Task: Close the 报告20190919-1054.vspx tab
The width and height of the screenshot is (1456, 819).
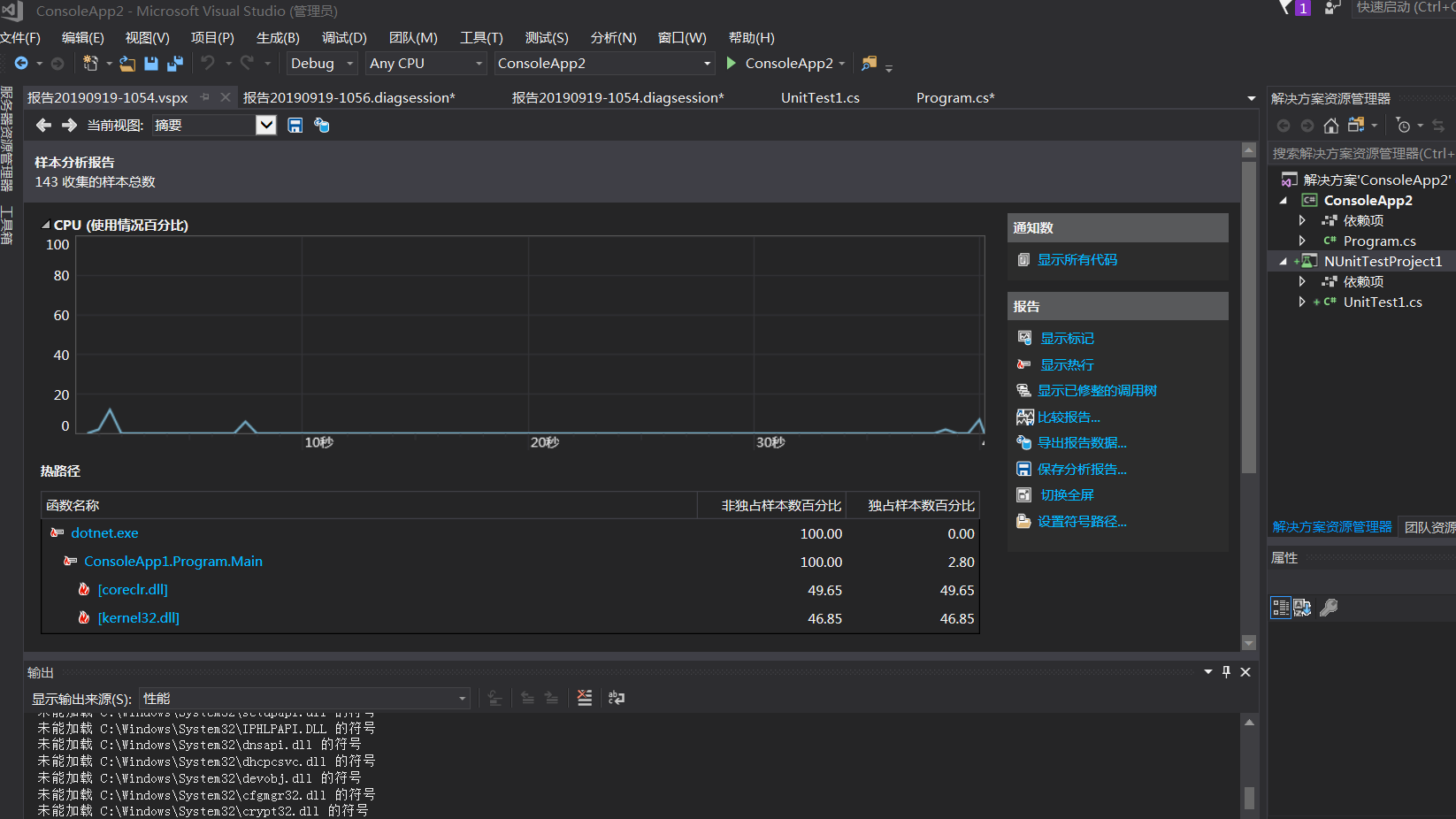Action: click(226, 97)
